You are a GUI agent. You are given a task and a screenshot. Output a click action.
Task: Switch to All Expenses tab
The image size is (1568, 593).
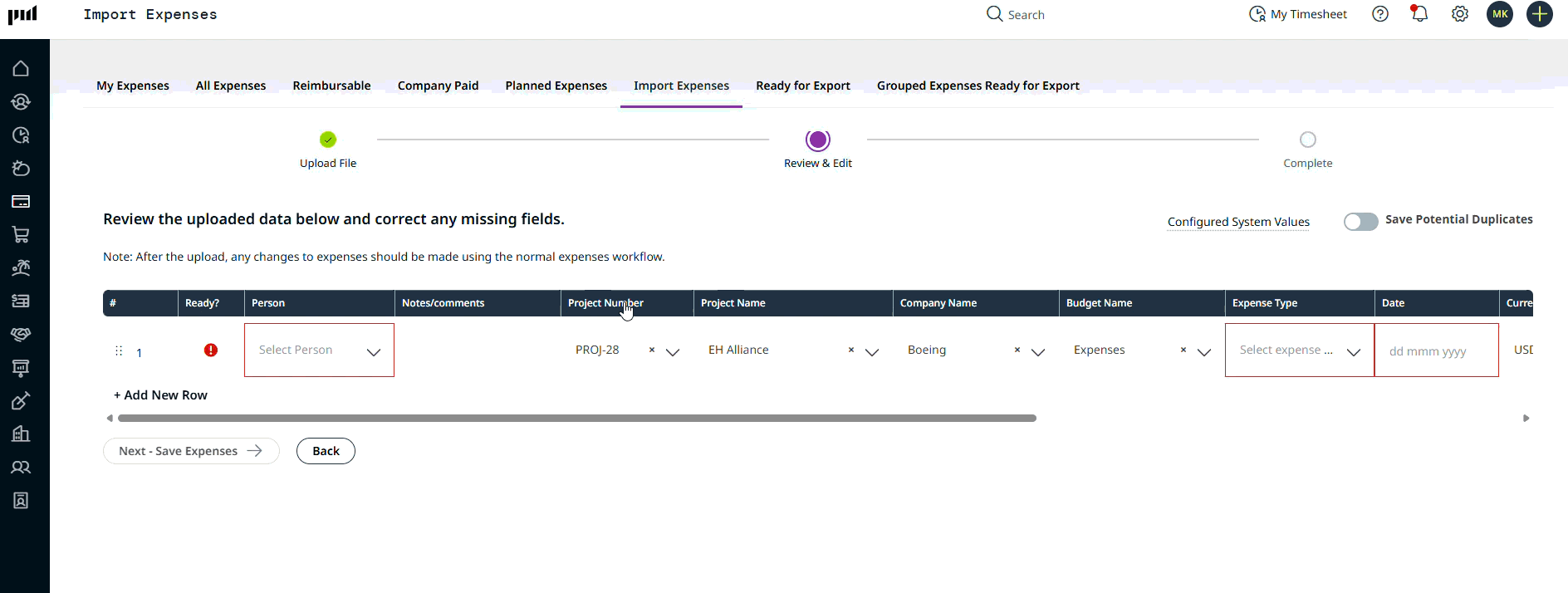(x=231, y=86)
